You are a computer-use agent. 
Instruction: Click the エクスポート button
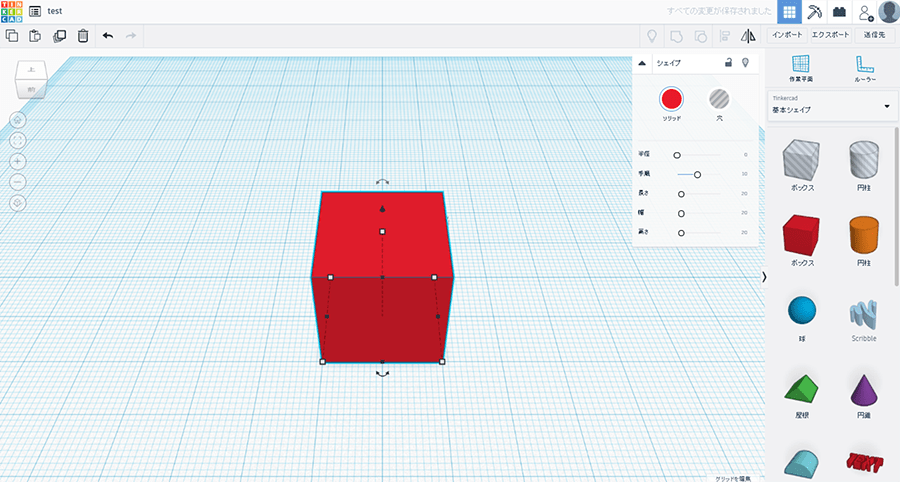830,35
